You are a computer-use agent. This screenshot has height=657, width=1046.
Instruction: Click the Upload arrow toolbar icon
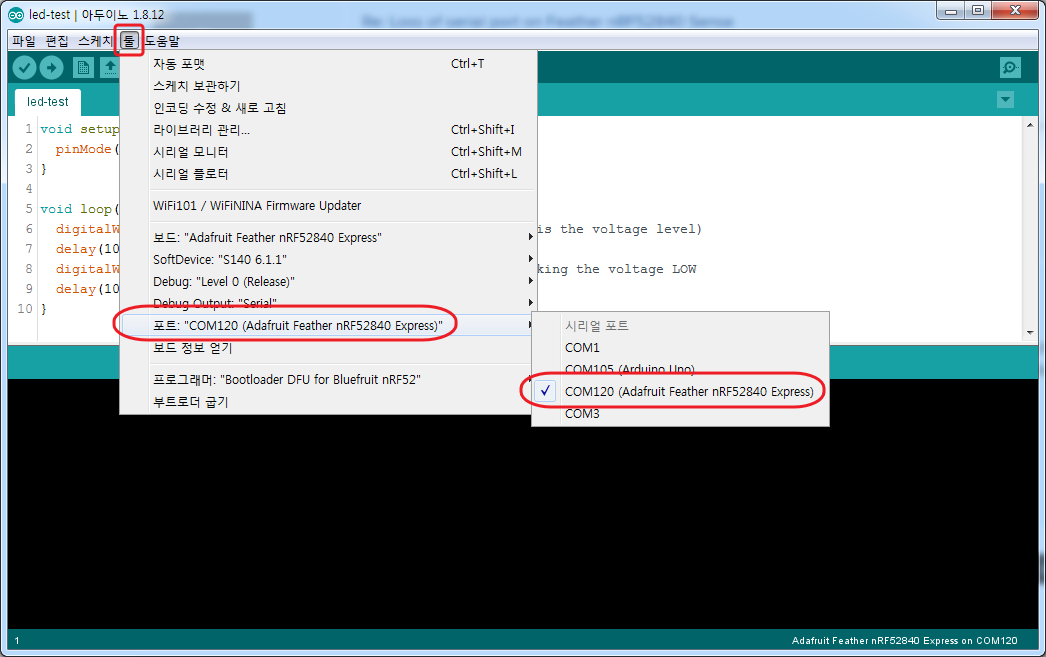point(51,67)
